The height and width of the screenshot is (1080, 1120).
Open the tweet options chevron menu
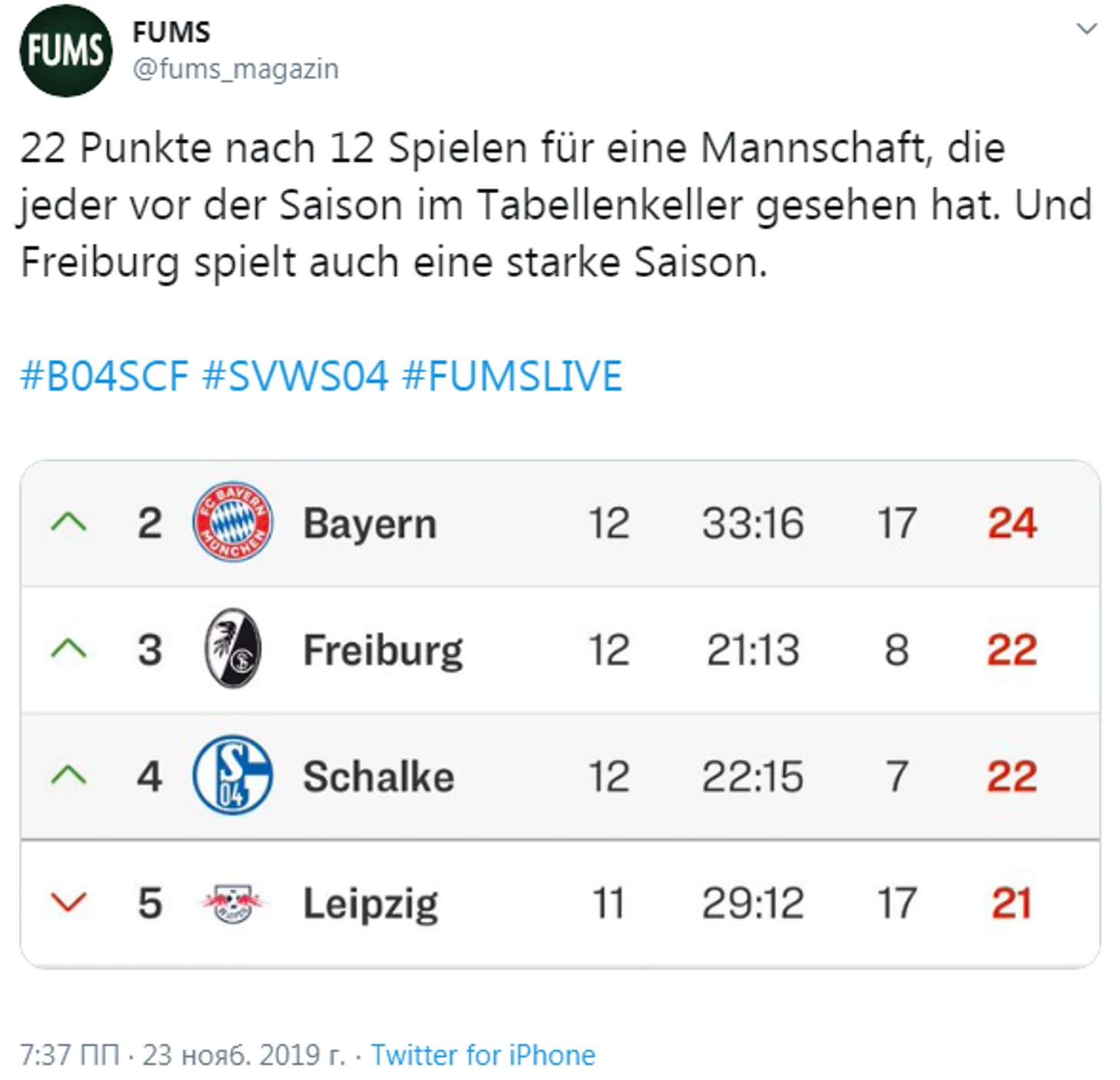click(x=1087, y=29)
